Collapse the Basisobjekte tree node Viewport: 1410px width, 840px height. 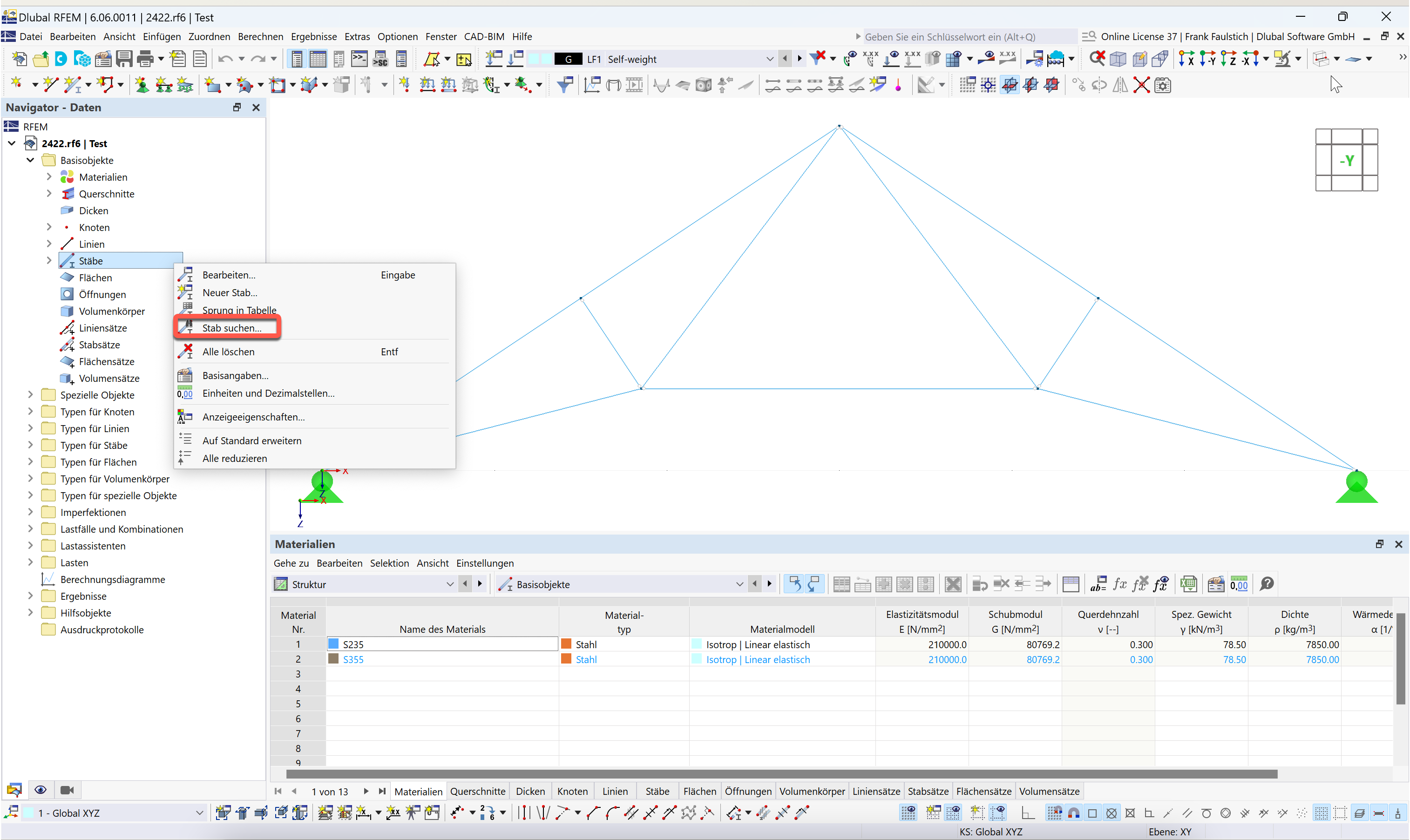click(x=30, y=160)
